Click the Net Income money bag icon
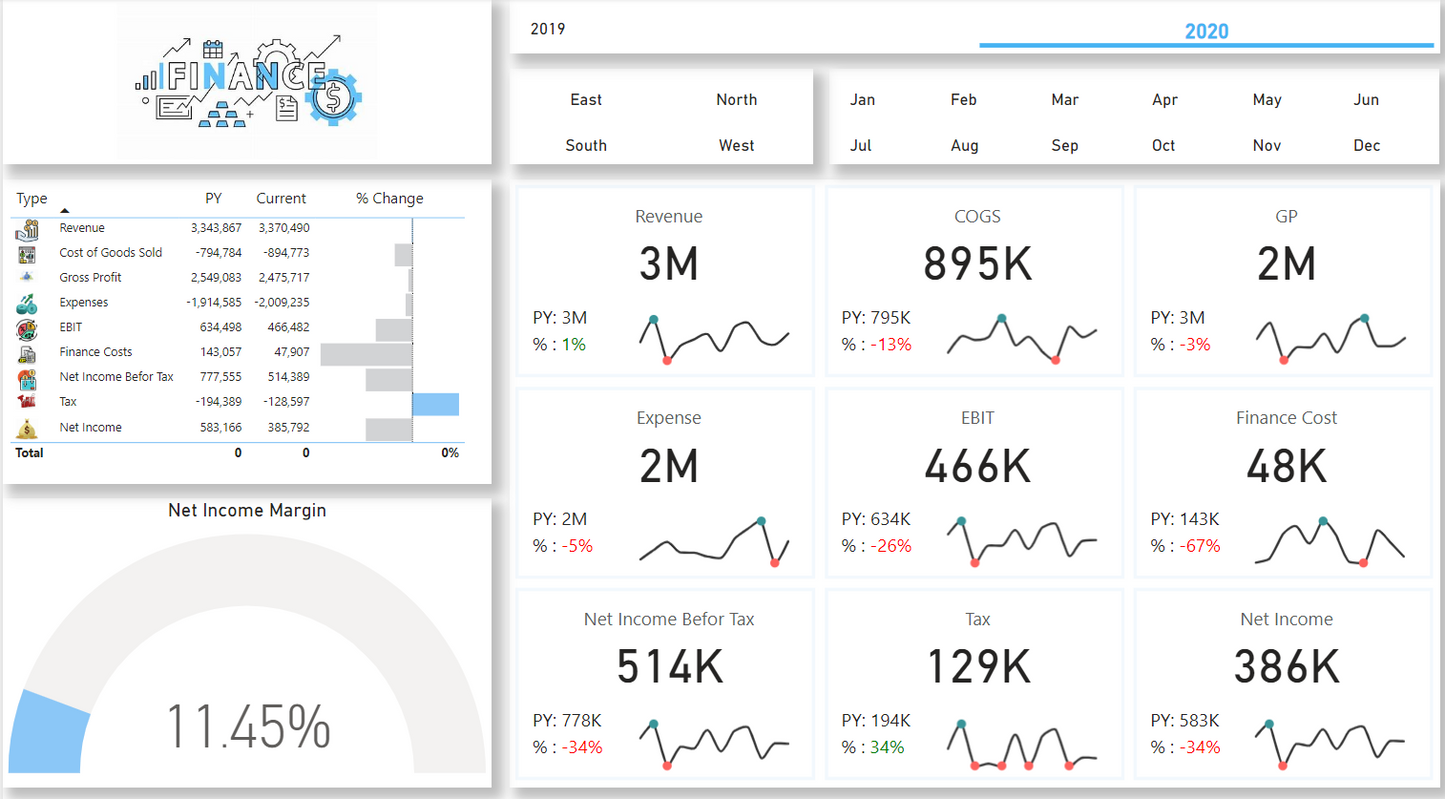1445x799 pixels. click(x=27, y=428)
